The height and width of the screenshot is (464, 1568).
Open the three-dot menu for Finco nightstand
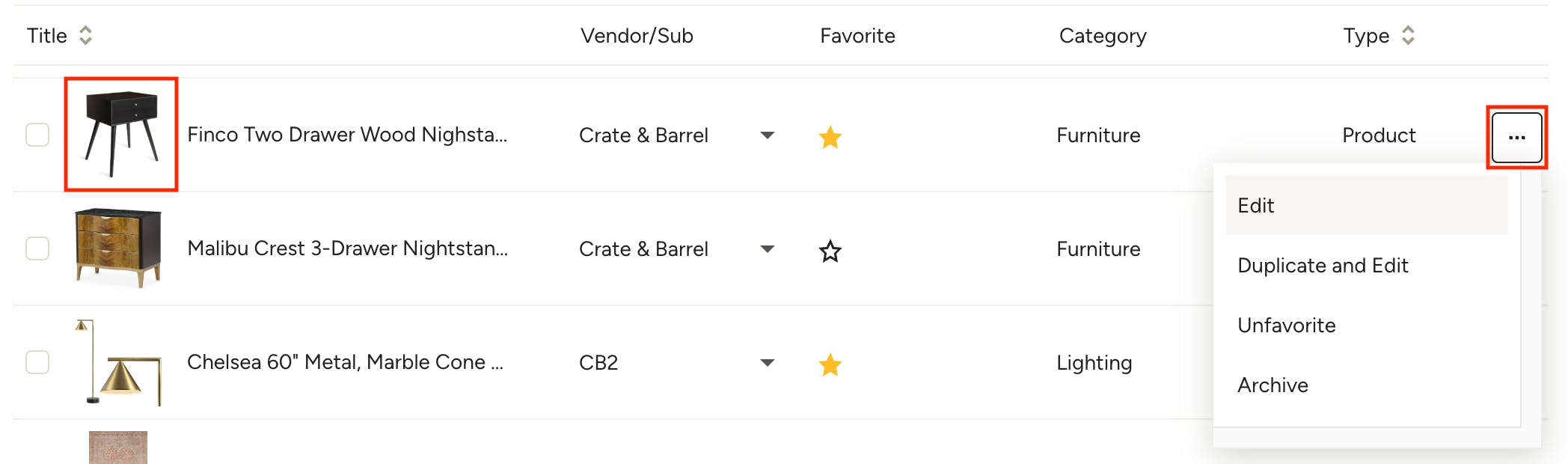(x=1516, y=138)
